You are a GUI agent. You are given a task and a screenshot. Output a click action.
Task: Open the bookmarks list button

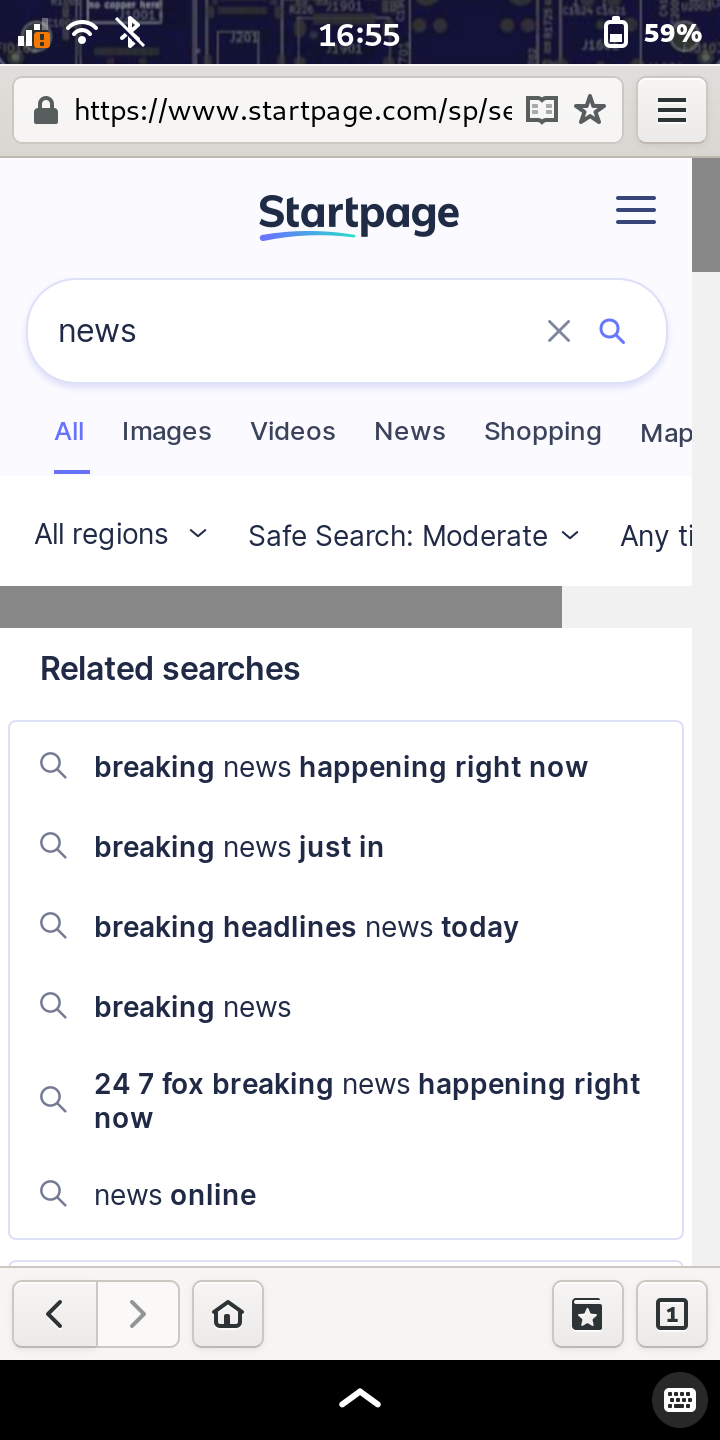coord(588,1314)
